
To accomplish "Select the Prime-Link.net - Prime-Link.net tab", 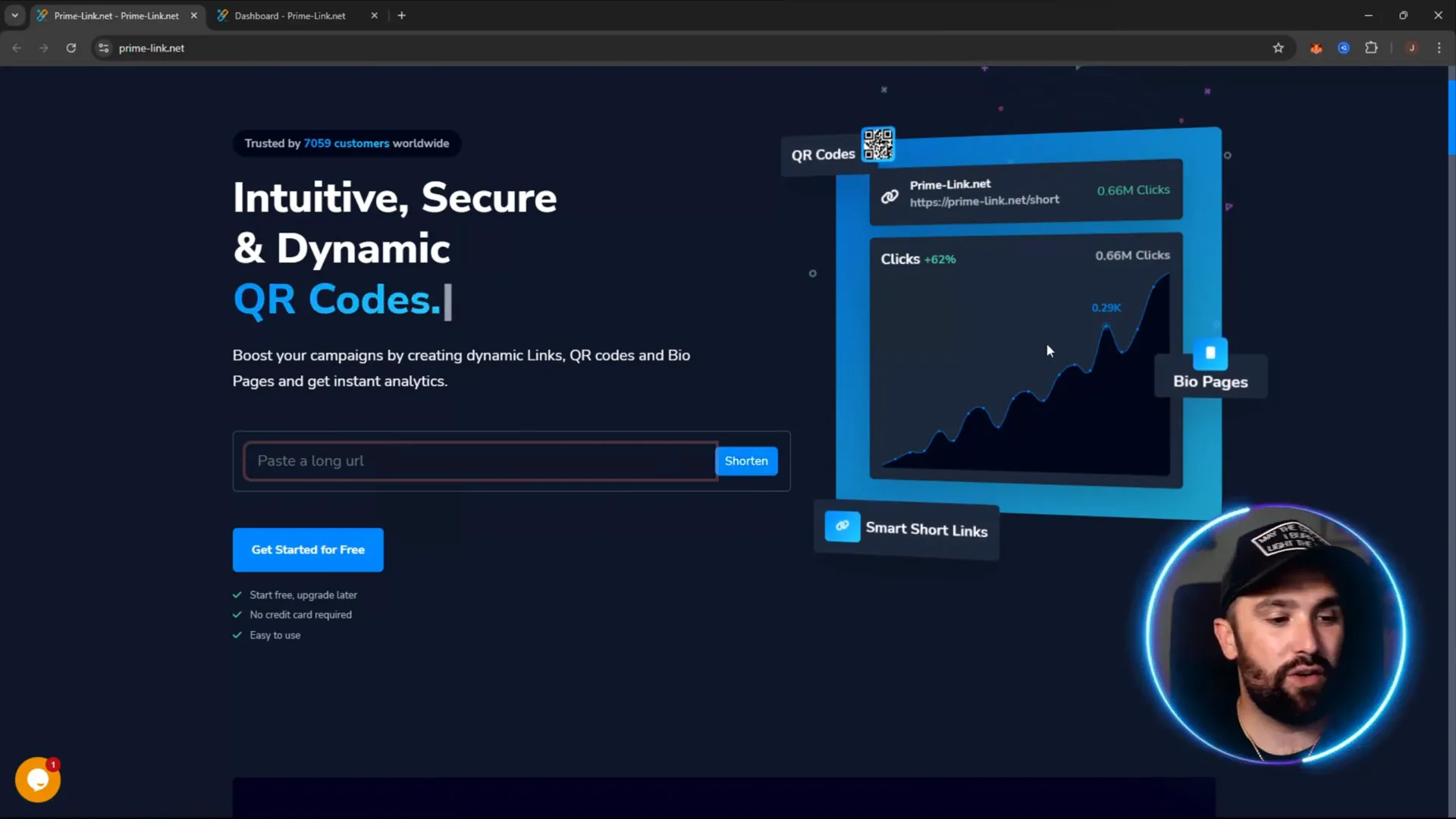I will click(x=117, y=15).
